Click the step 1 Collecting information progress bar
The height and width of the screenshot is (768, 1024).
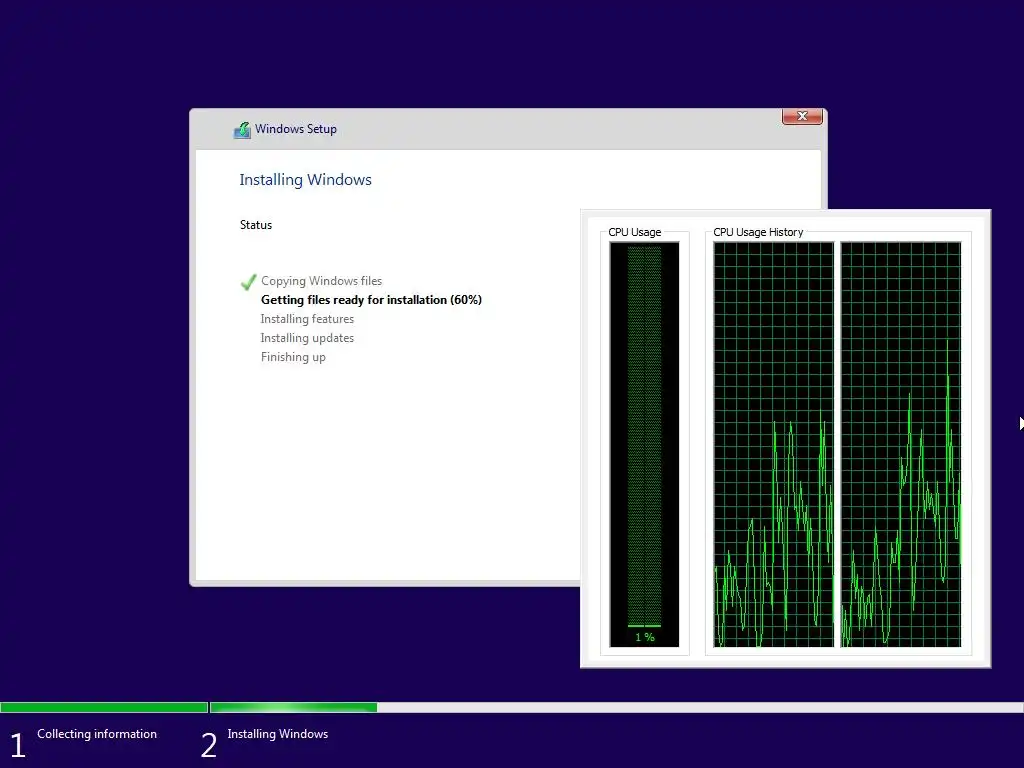[104, 707]
